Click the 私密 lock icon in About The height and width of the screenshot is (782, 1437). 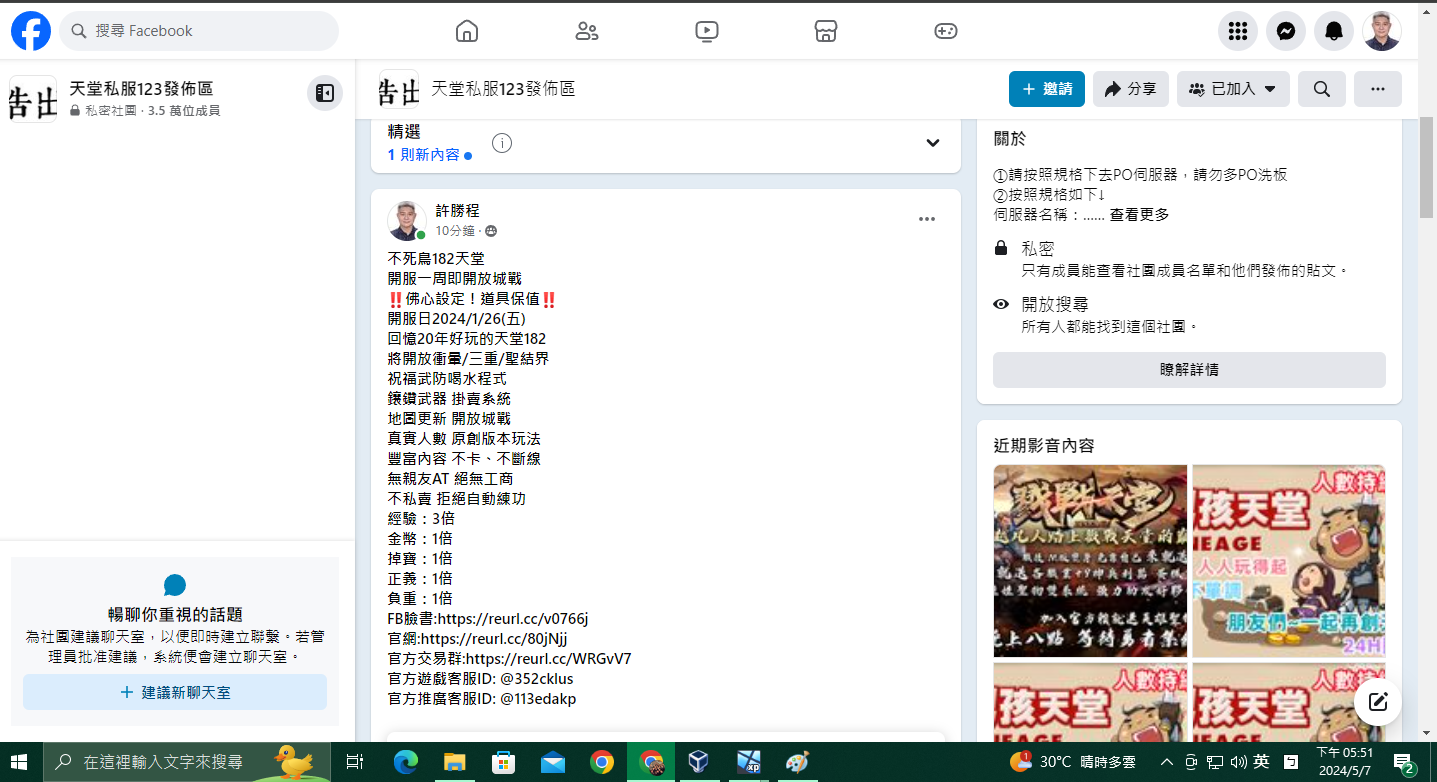point(1001,248)
